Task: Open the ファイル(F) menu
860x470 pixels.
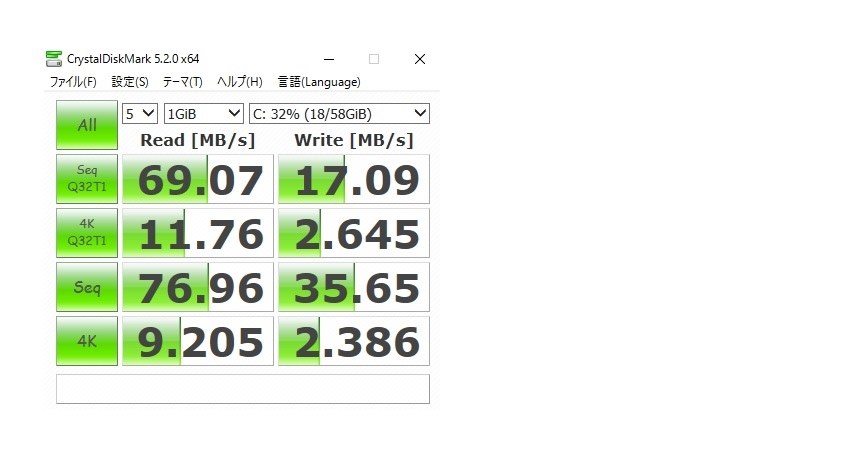Action: pyautogui.click(x=73, y=82)
